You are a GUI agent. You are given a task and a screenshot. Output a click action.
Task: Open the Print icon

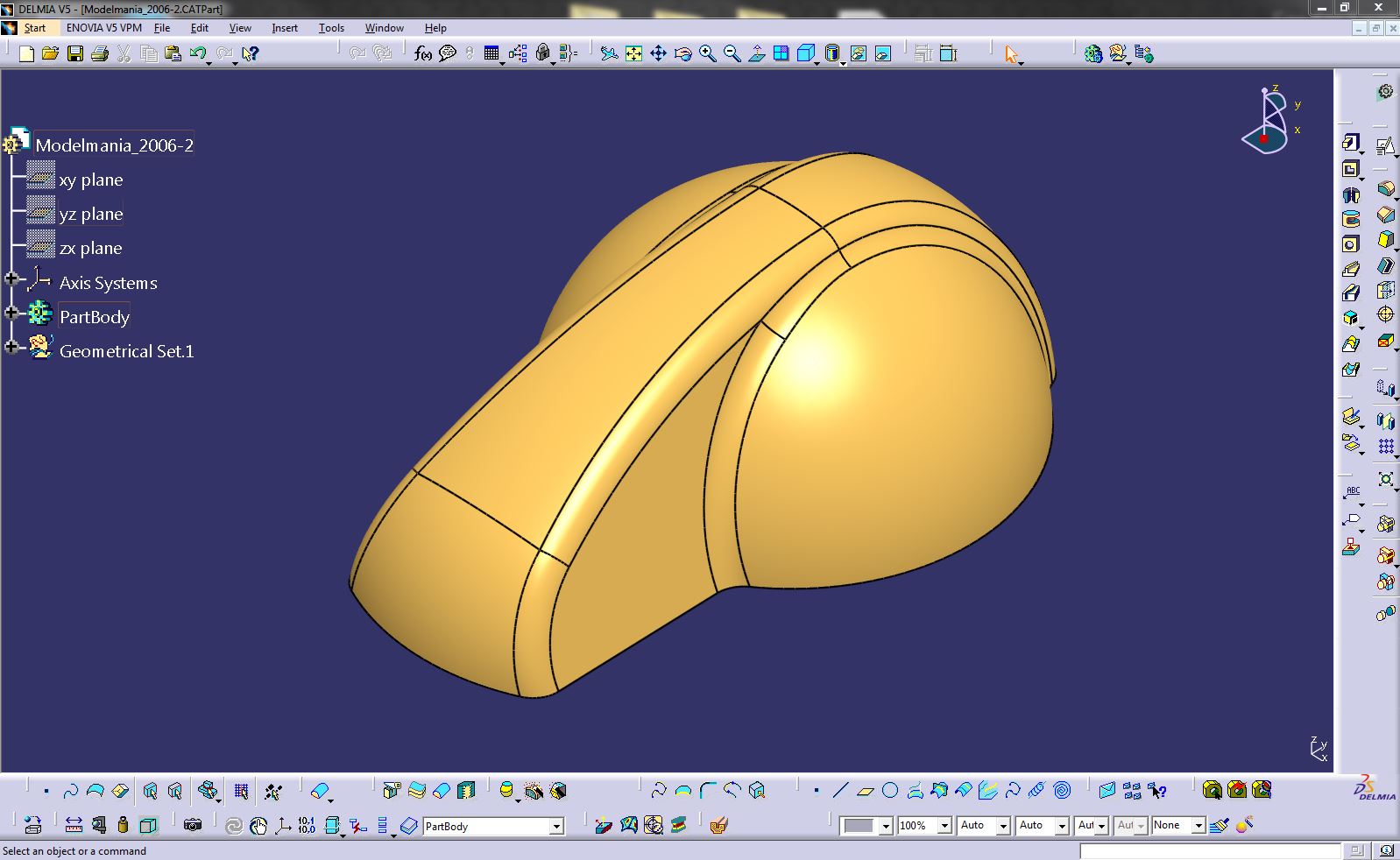[100, 54]
